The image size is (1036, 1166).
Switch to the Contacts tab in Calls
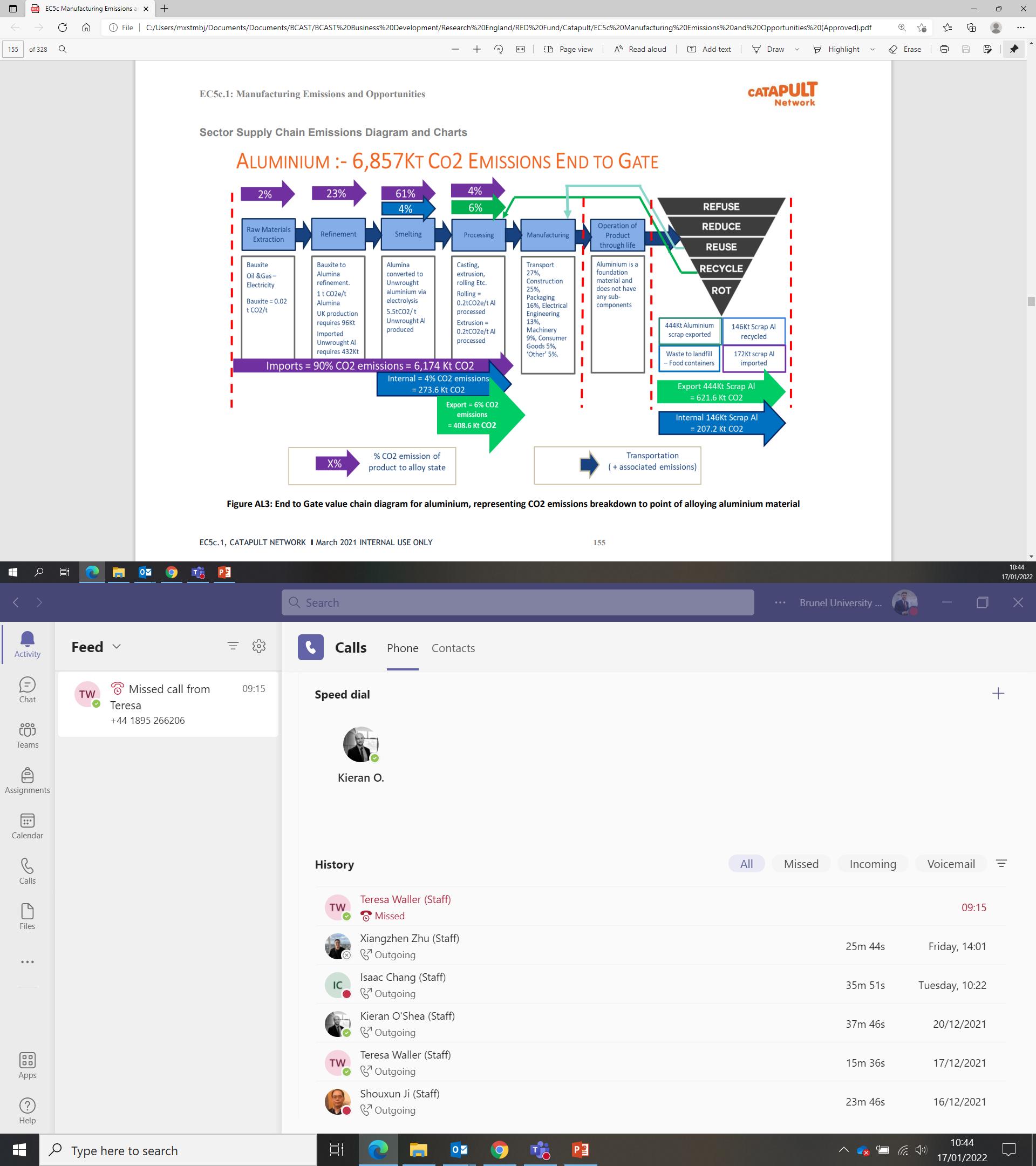point(453,648)
